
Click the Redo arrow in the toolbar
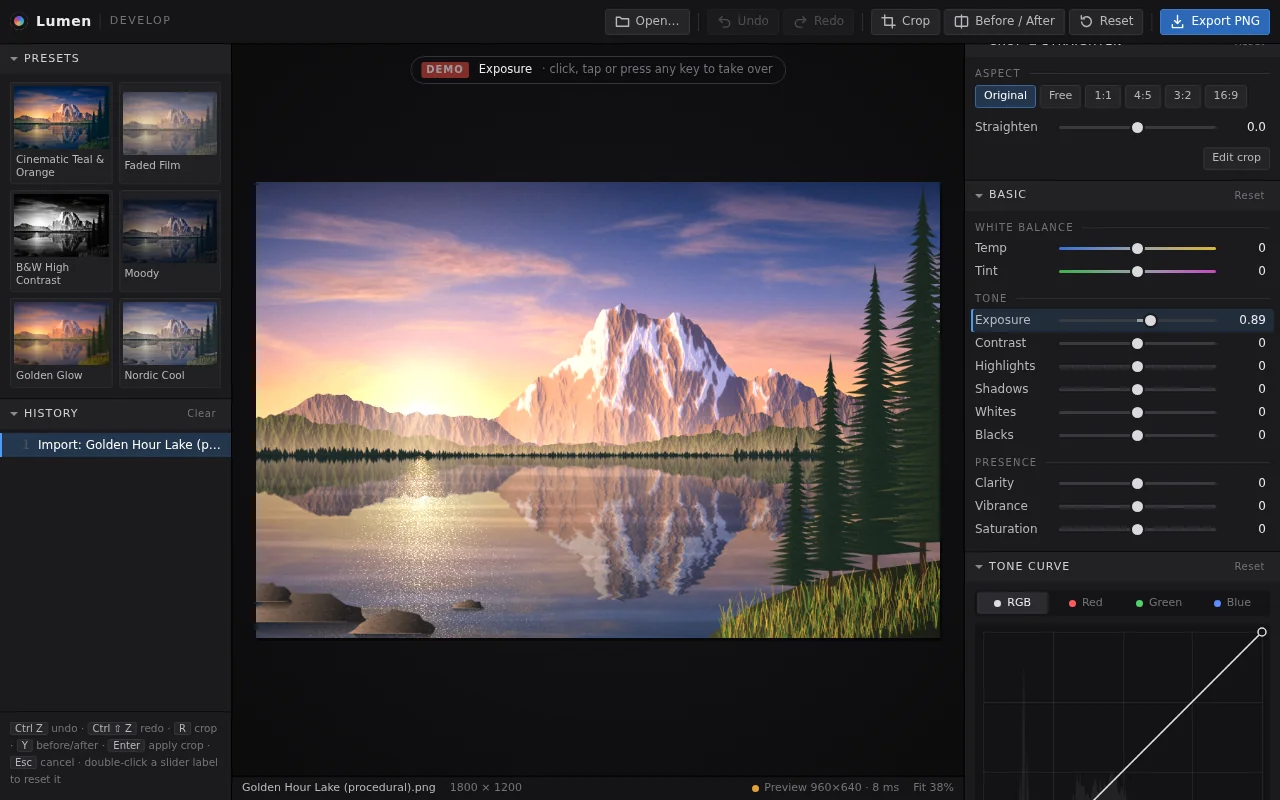coord(819,21)
